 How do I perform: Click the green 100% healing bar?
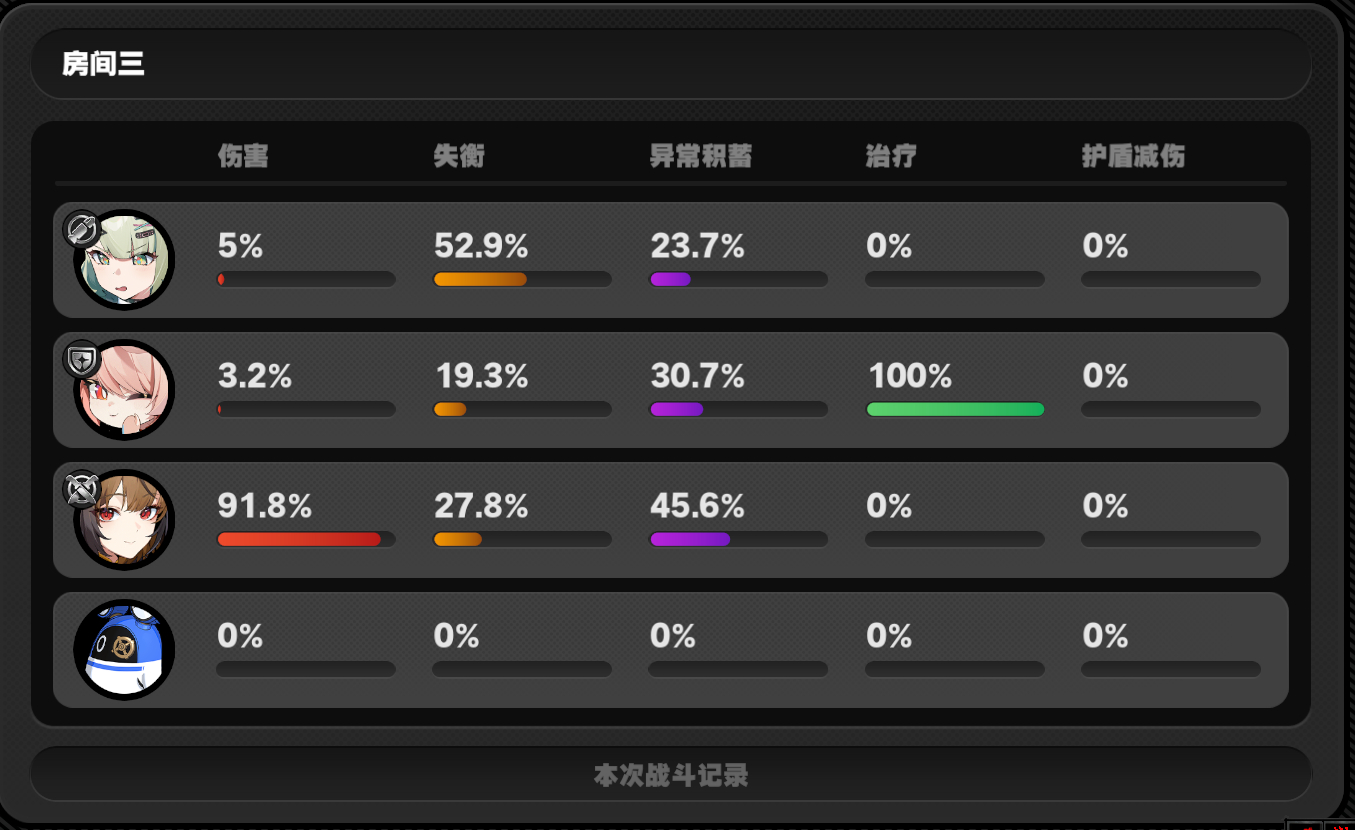tap(955, 409)
